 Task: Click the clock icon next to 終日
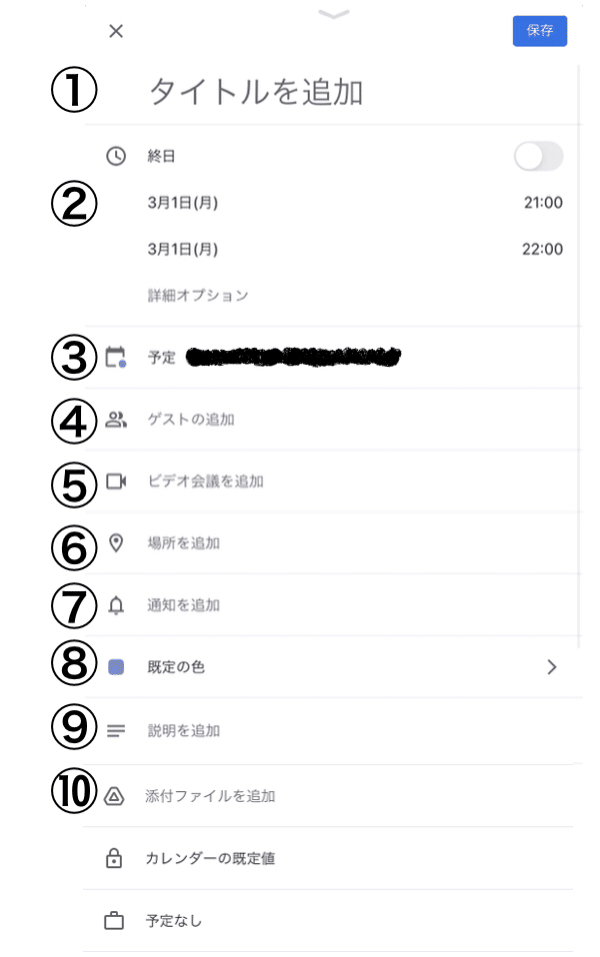[x=115, y=156]
